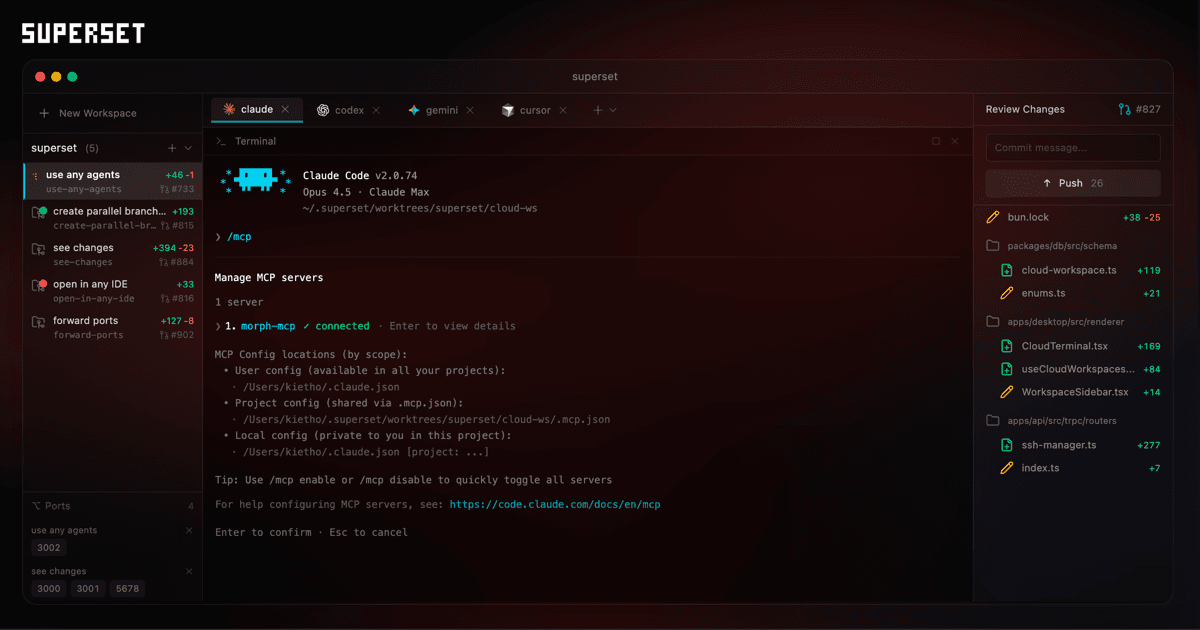
Task: Click added-file icon beside CloudTerminal.tsx
Action: point(1008,346)
